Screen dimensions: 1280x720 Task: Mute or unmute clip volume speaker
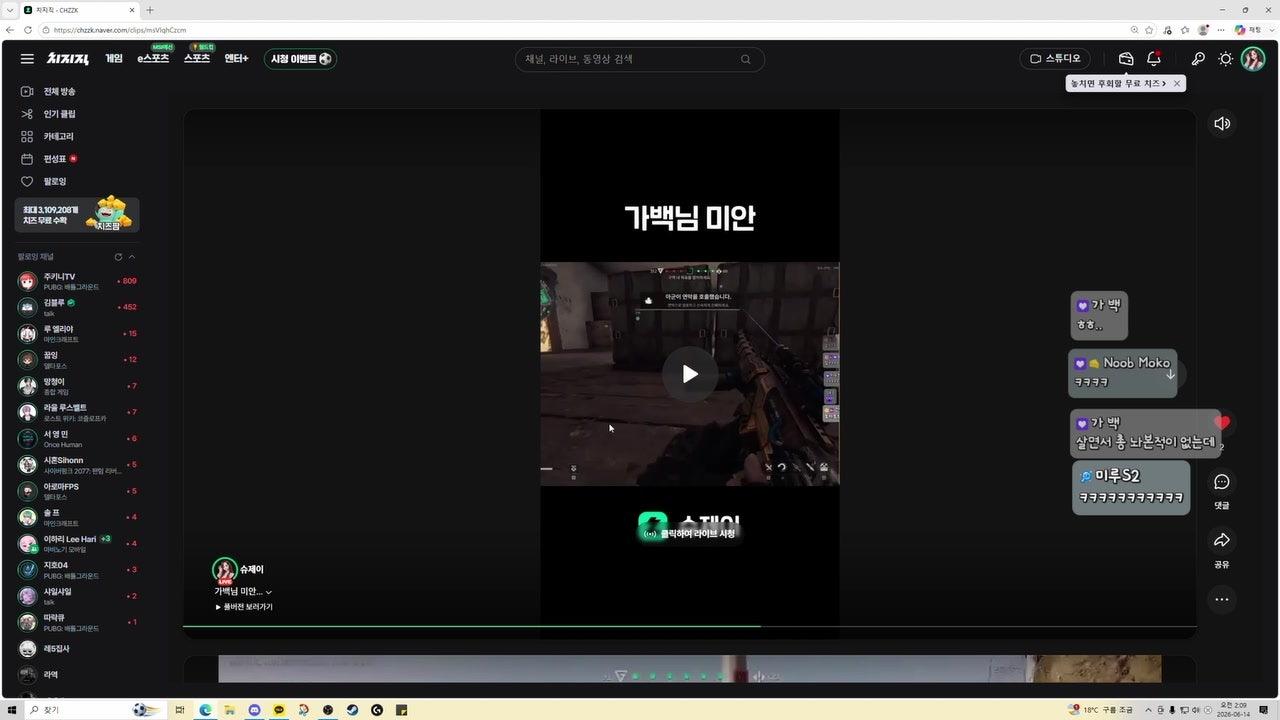point(1222,124)
